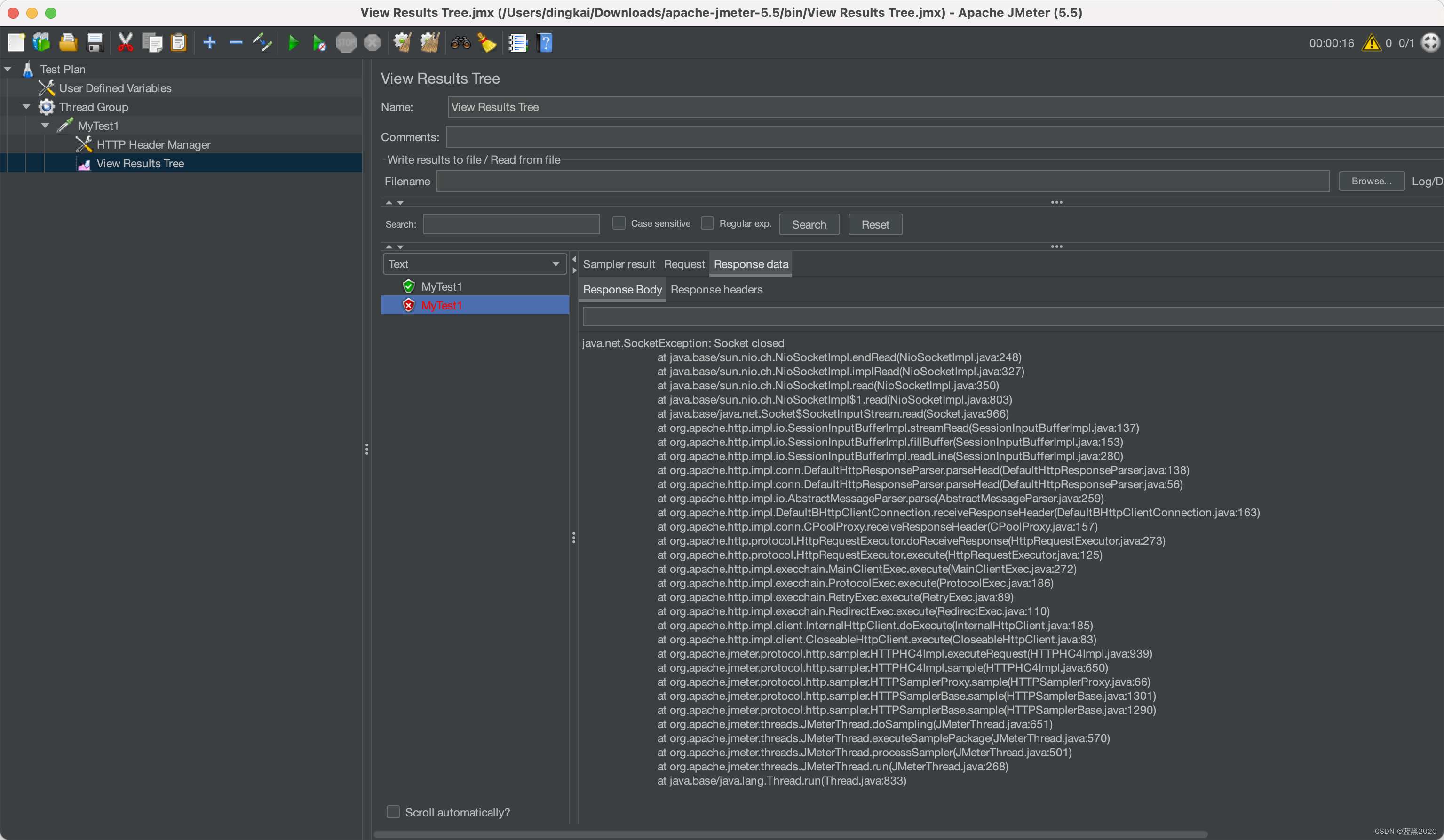Screen dimensions: 1444x840
Task: Click the blue Help question icon
Action: pyautogui.click(x=545, y=42)
